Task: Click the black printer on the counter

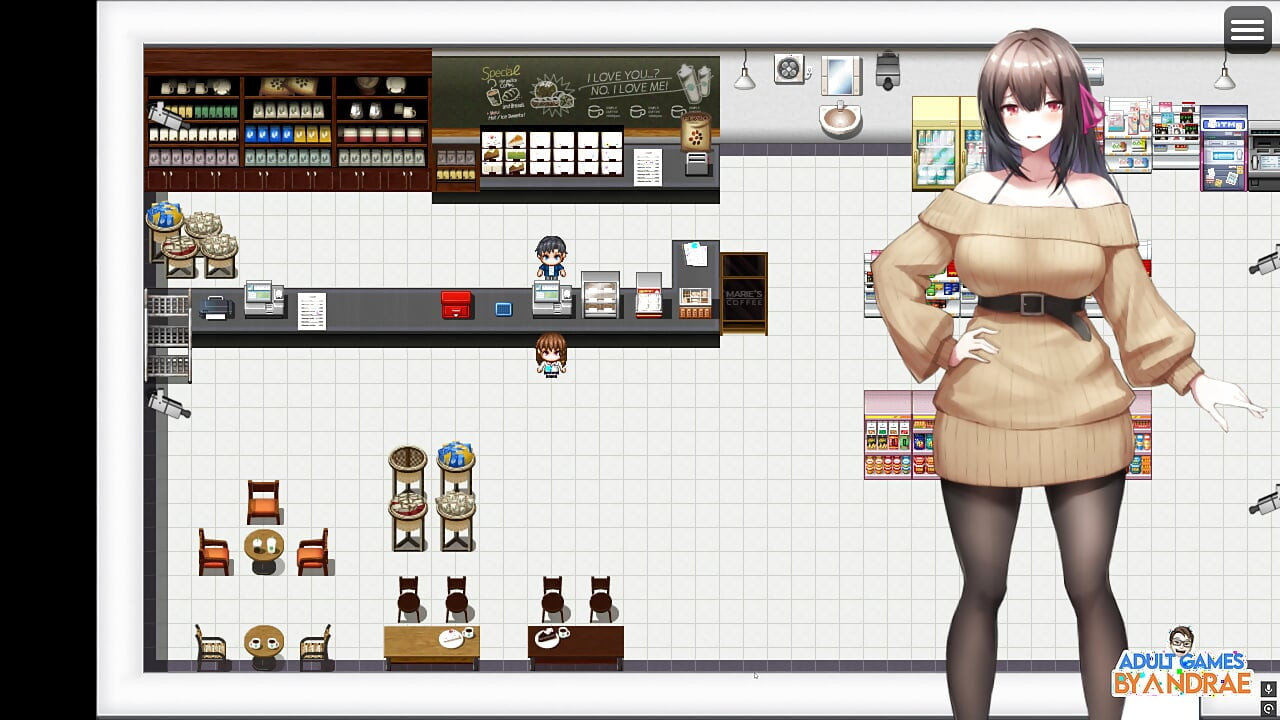Action: (x=217, y=307)
